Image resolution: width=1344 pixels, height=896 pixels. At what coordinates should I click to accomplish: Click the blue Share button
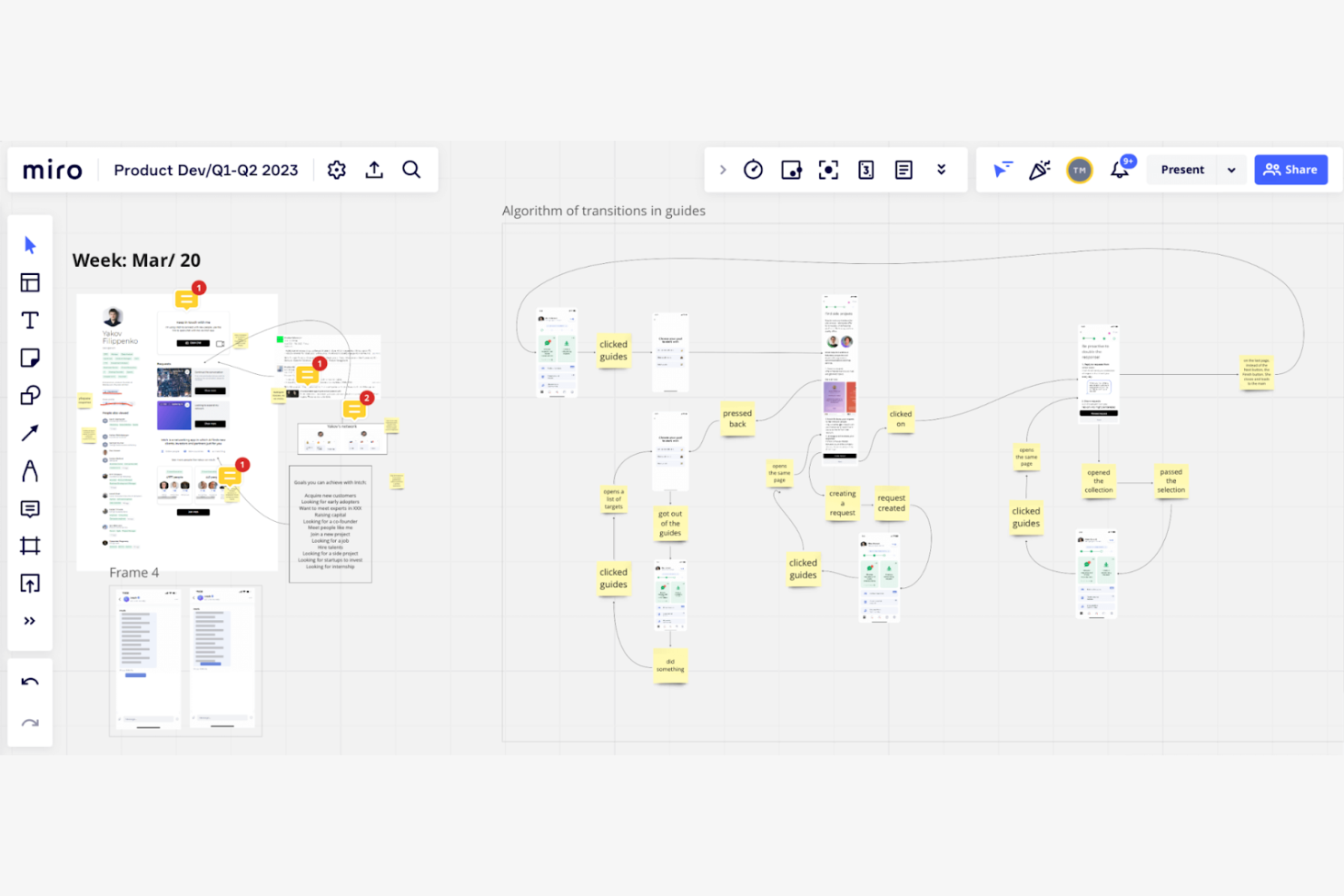[x=1290, y=170]
